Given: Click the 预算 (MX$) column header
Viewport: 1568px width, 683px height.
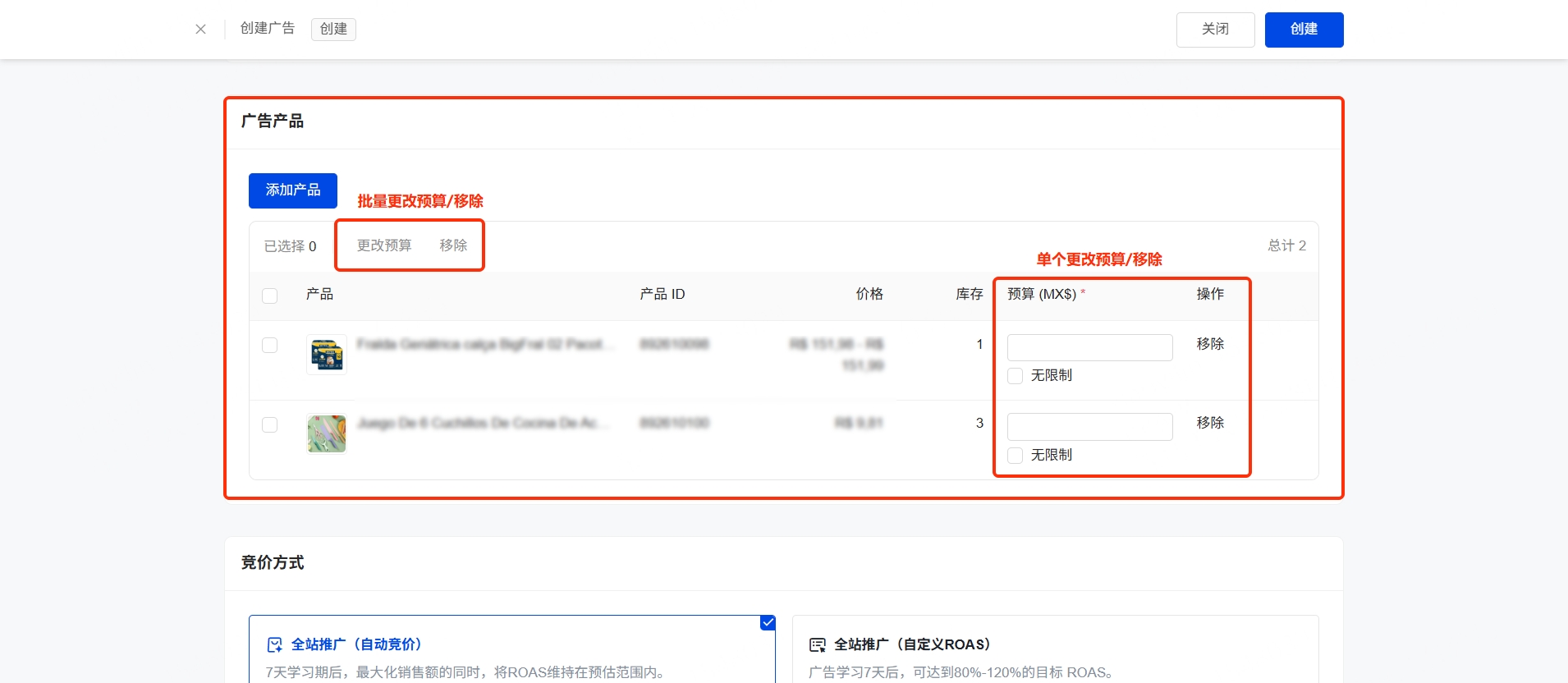Looking at the screenshot, I should pyautogui.click(x=1046, y=294).
